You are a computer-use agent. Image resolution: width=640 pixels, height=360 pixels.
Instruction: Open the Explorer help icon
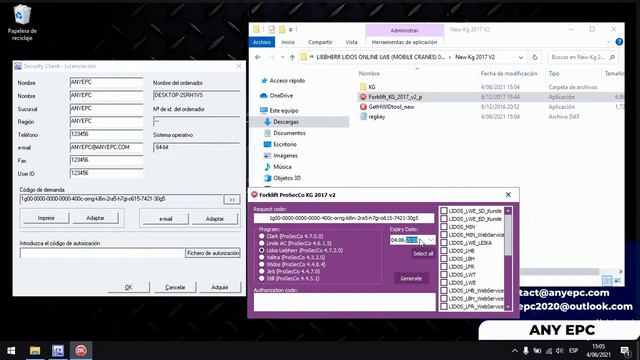click(619, 42)
